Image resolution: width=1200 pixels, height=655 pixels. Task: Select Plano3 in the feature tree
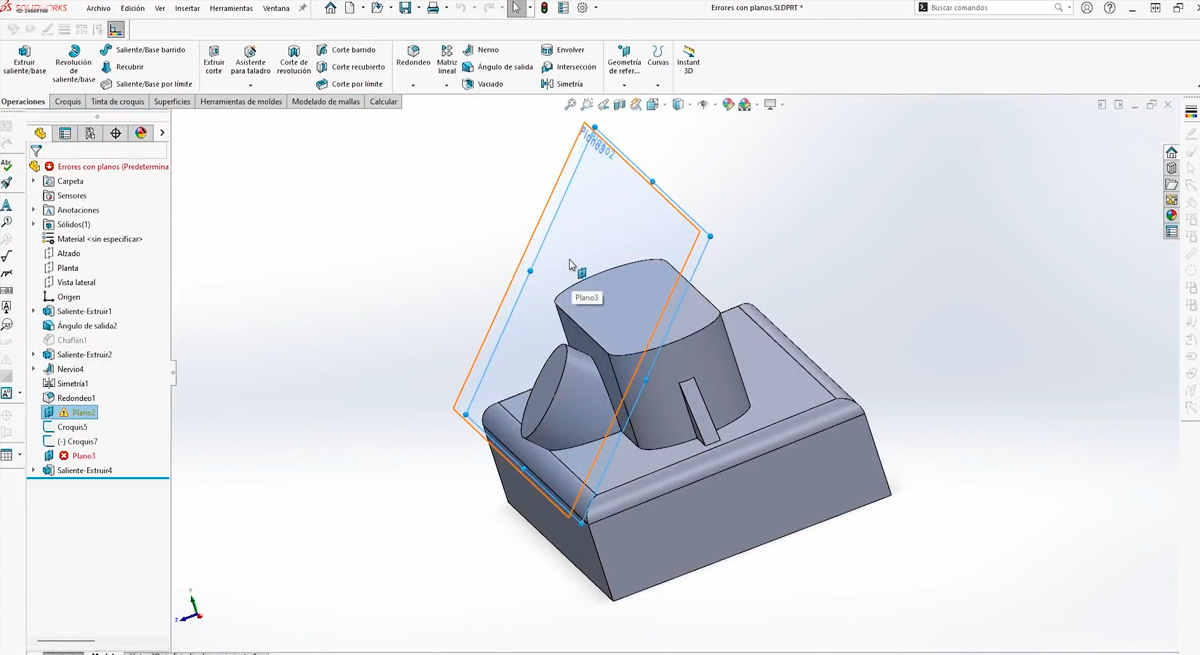pyautogui.click(x=83, y=456)
